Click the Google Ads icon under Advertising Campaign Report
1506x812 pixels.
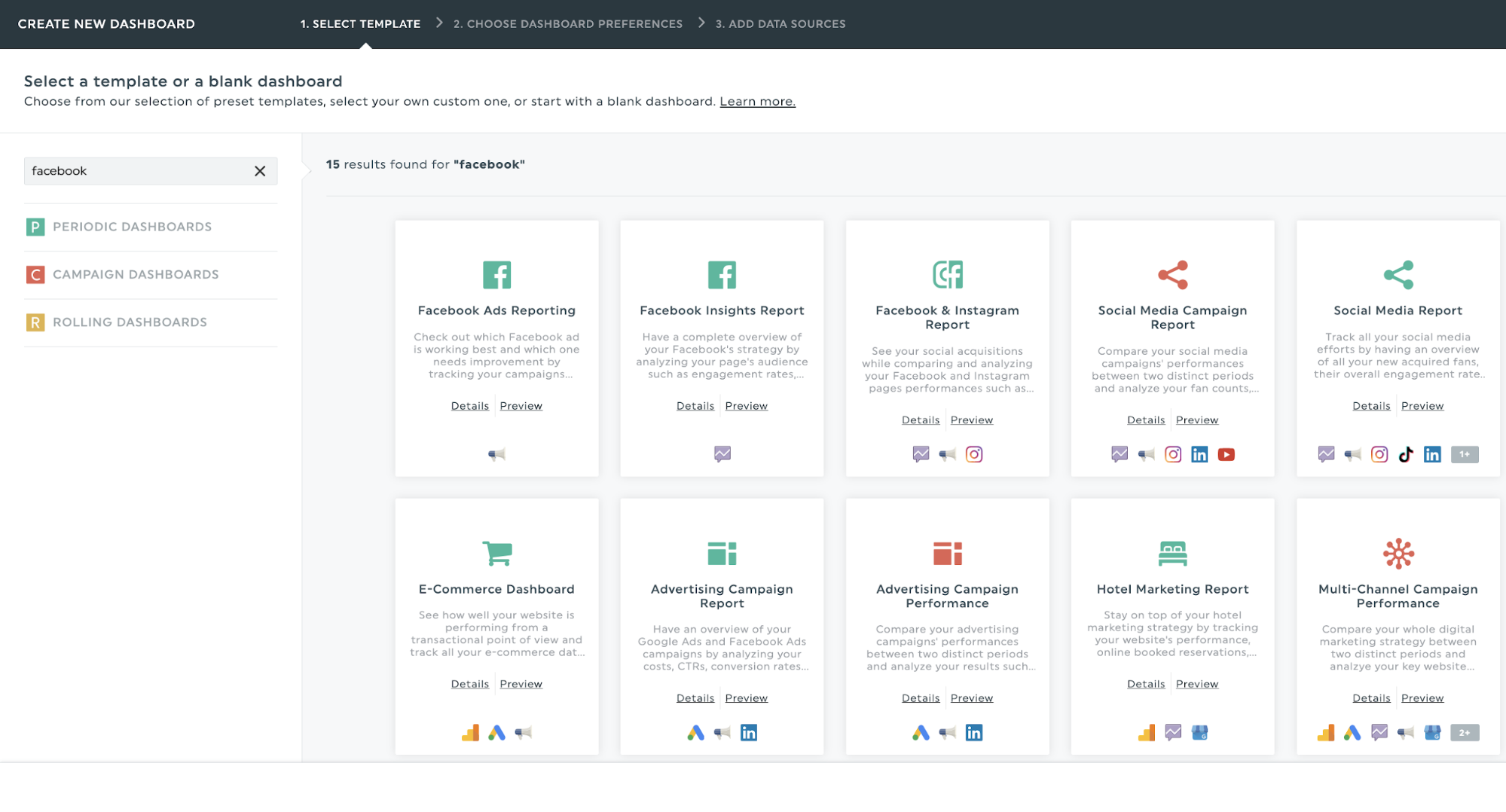coord(695,732)
